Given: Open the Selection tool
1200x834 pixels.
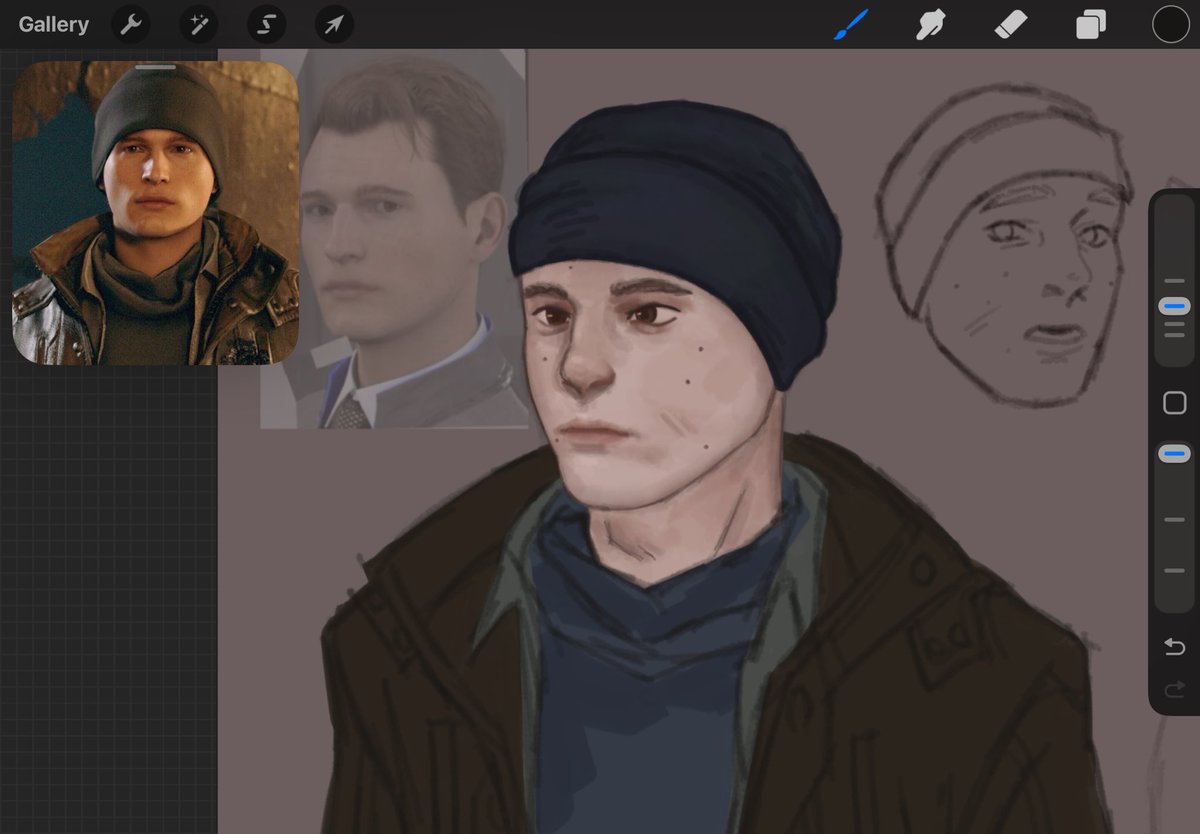Looking at the screenshot, I should [266, 24].
